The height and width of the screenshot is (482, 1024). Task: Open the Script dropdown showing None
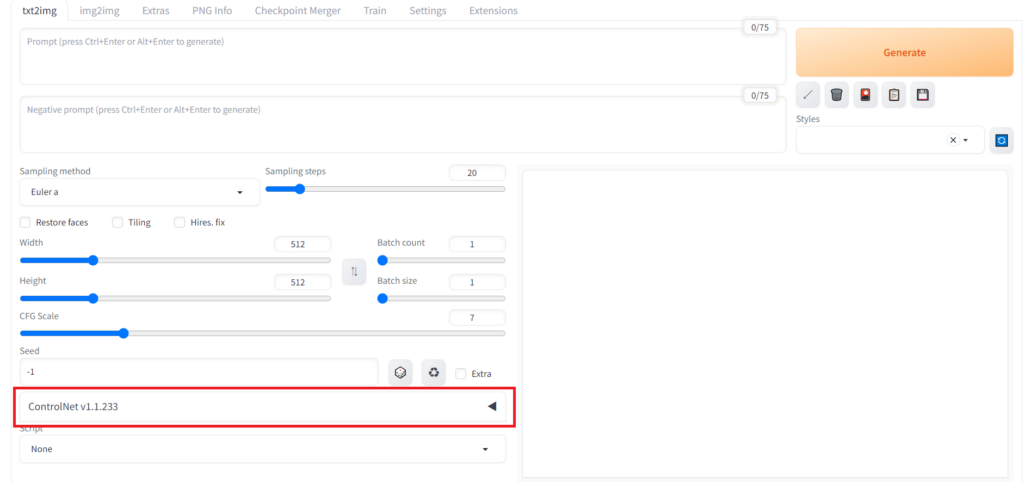pyautogui.click(x=262, y=449)
